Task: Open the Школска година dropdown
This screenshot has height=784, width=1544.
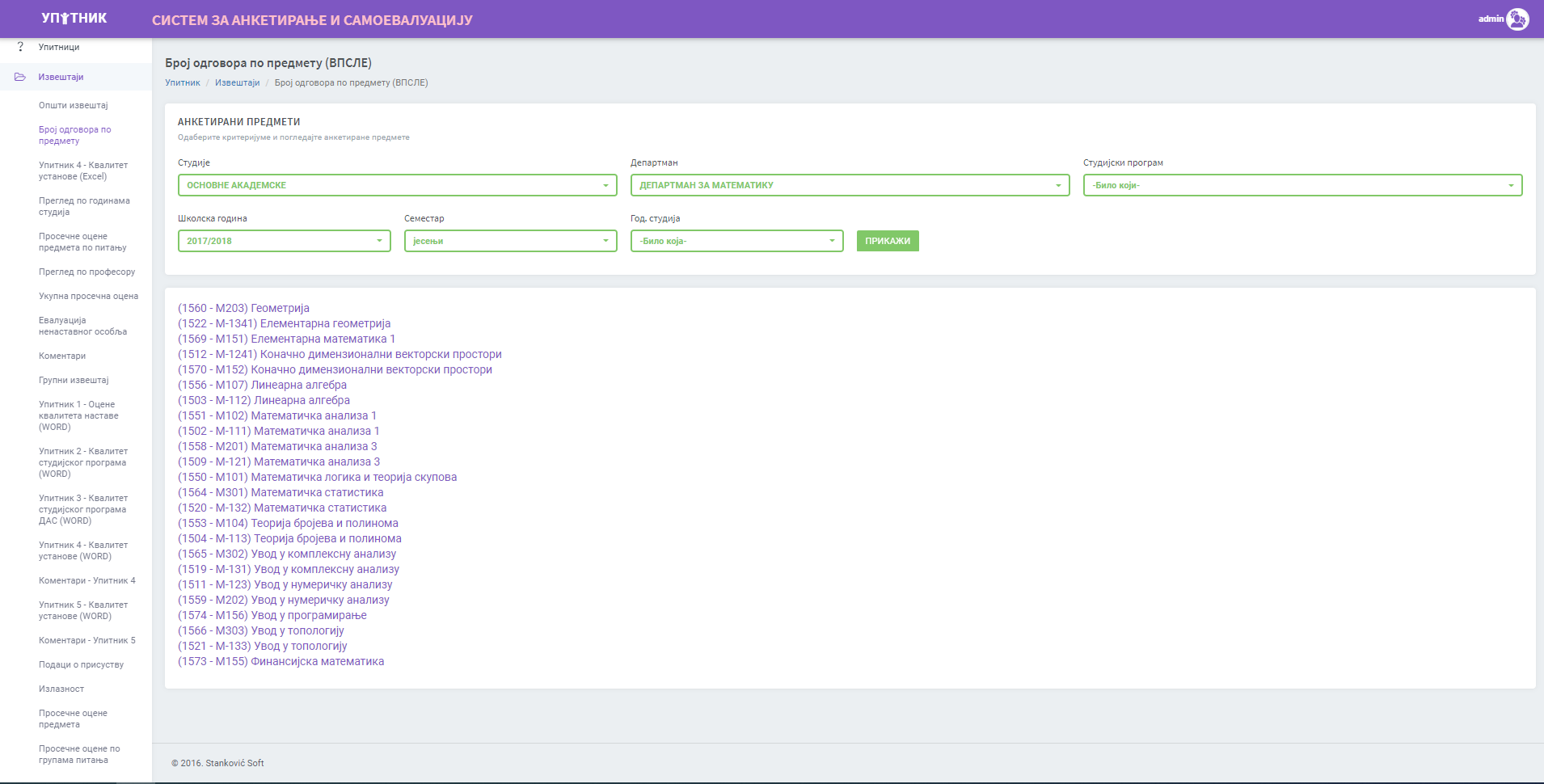Action: pos(284,241)
